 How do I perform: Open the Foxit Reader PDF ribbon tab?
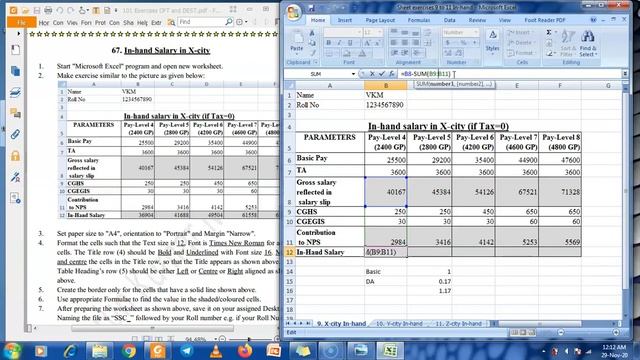544,20
